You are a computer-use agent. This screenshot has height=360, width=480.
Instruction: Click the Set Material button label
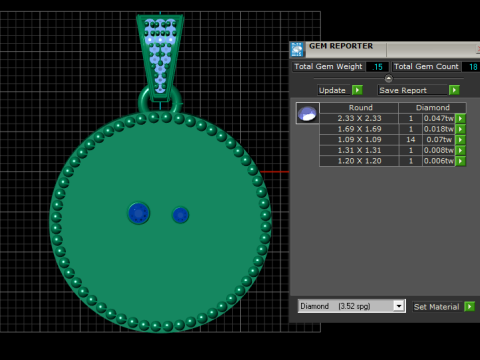point(436,307)
